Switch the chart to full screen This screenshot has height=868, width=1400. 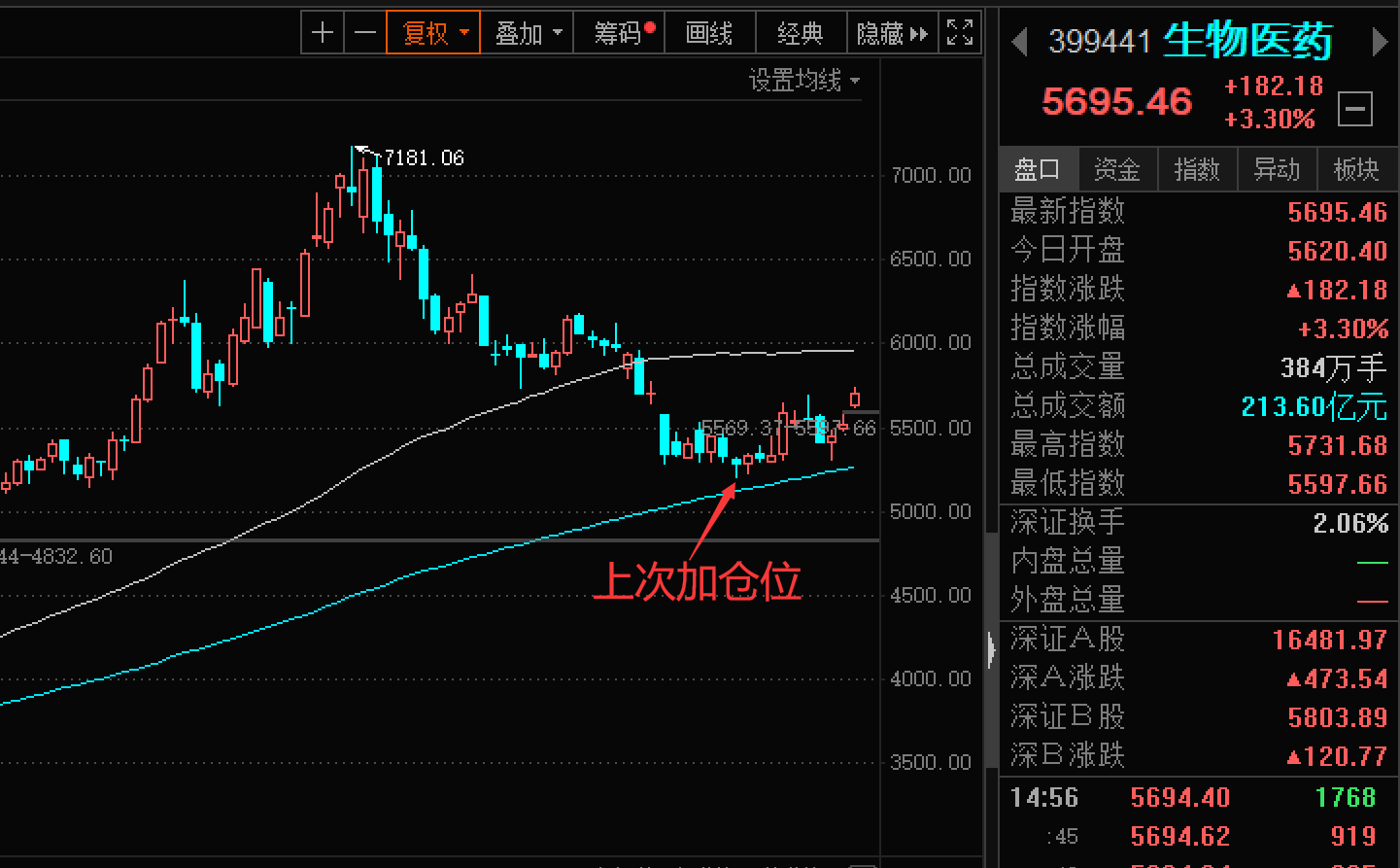pos(960,33)
